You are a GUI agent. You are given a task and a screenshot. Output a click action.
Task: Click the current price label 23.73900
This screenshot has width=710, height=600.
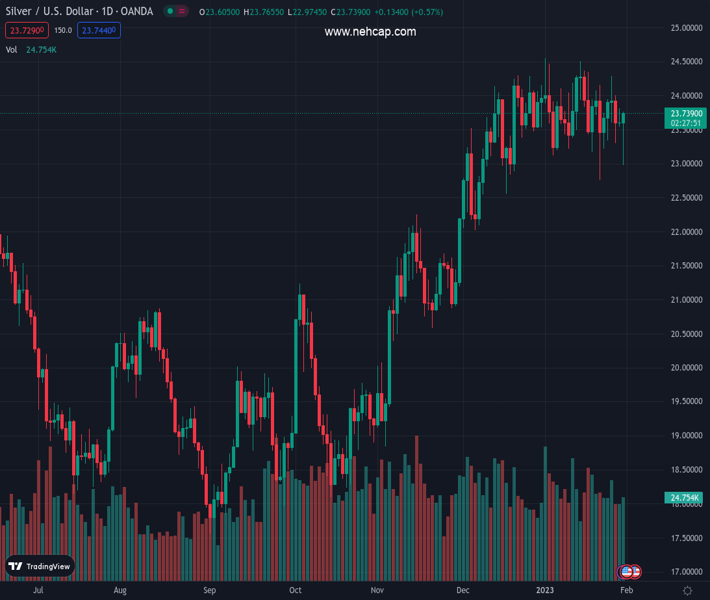[686, 114]
